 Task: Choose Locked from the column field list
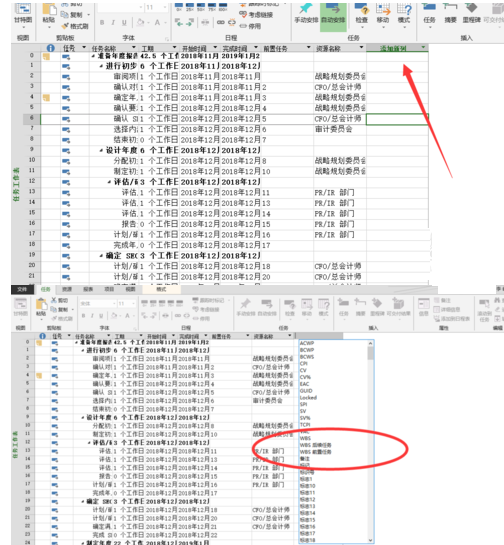tap(308, 397)
